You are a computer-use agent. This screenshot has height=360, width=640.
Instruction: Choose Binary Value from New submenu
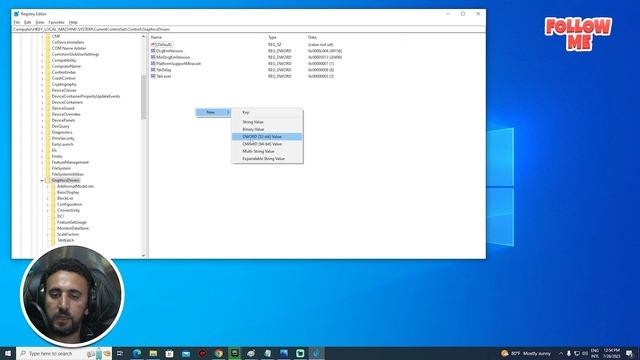[267, 129]
